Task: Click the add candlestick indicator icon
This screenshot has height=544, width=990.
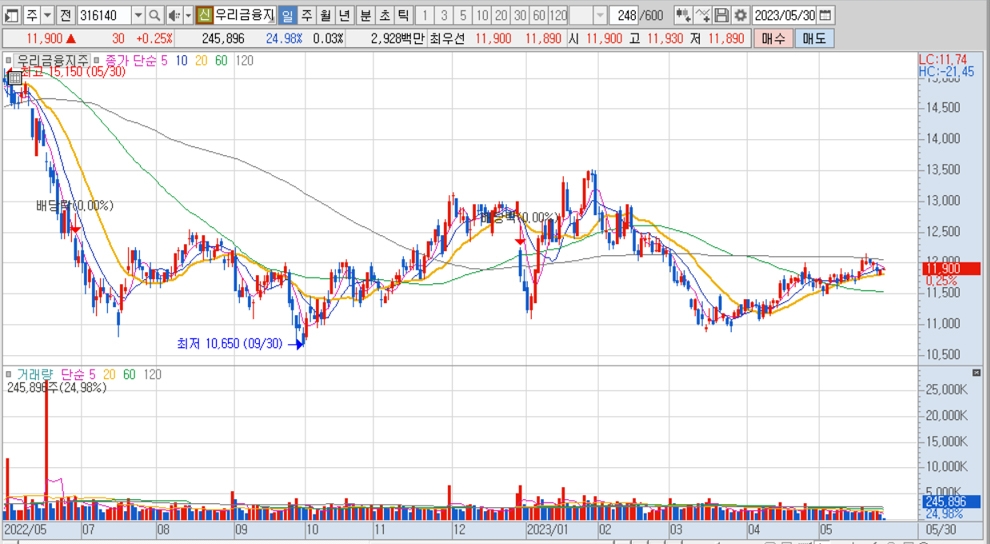Action: (x=682, y=16)
